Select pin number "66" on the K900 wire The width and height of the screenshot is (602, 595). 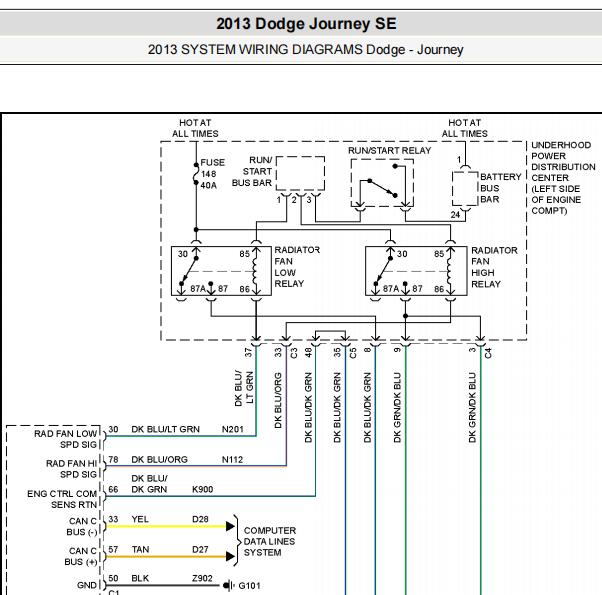113,489
